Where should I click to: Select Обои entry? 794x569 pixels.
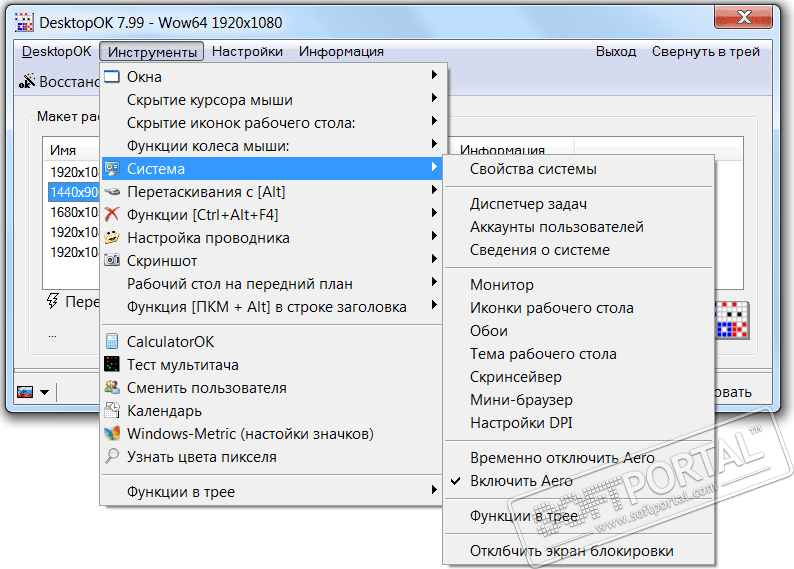pos(579,331)
